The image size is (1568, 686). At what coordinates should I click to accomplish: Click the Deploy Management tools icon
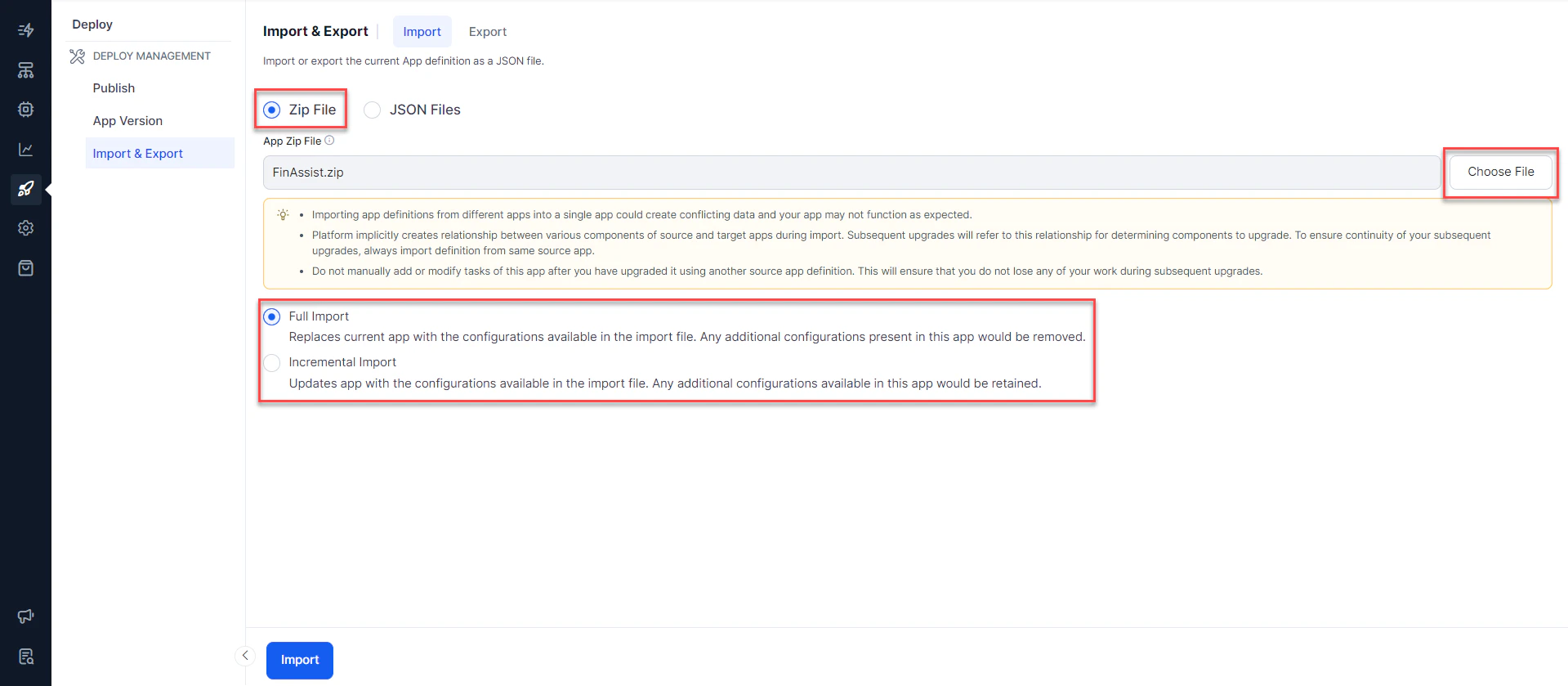coord(77,56)
